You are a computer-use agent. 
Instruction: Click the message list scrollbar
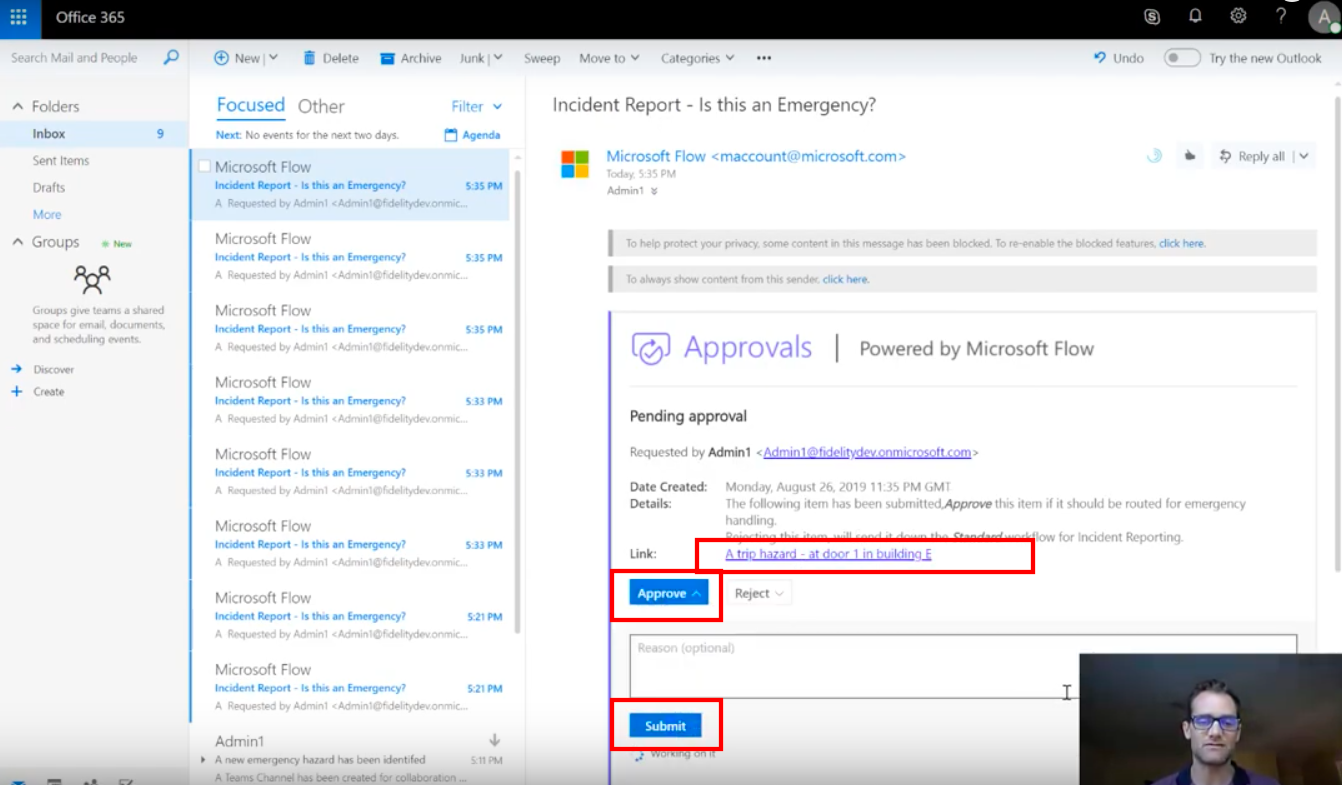coord(517,400)
